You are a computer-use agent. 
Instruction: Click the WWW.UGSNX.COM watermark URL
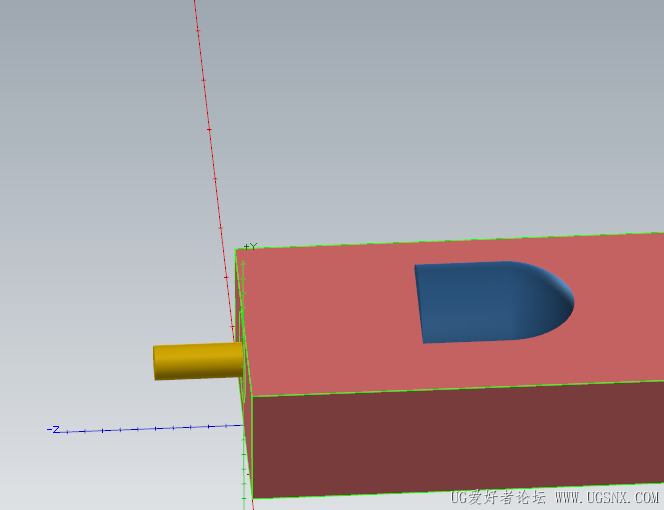[607, 497]
